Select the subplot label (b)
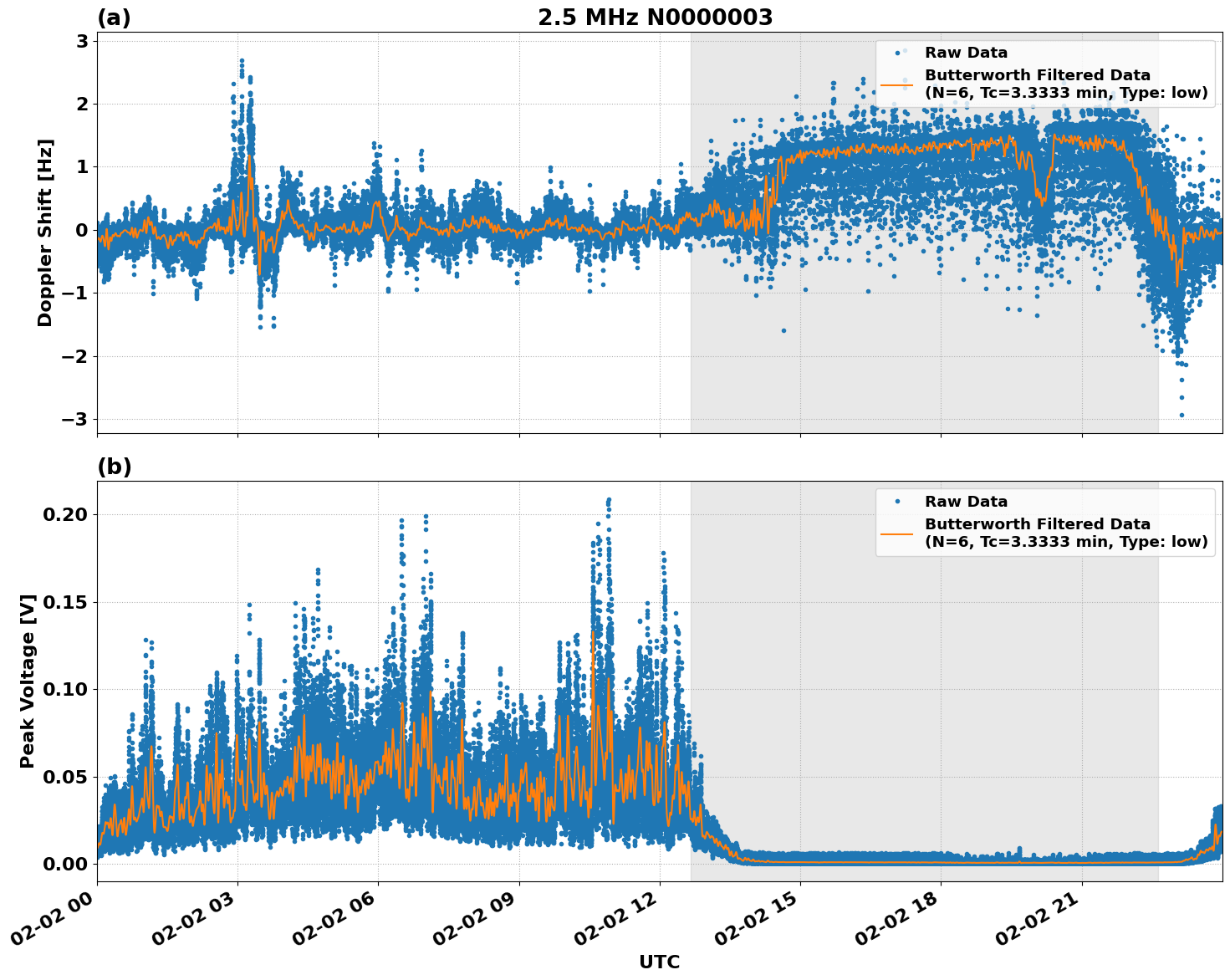The image size is (1230, 980). (115, 467)
